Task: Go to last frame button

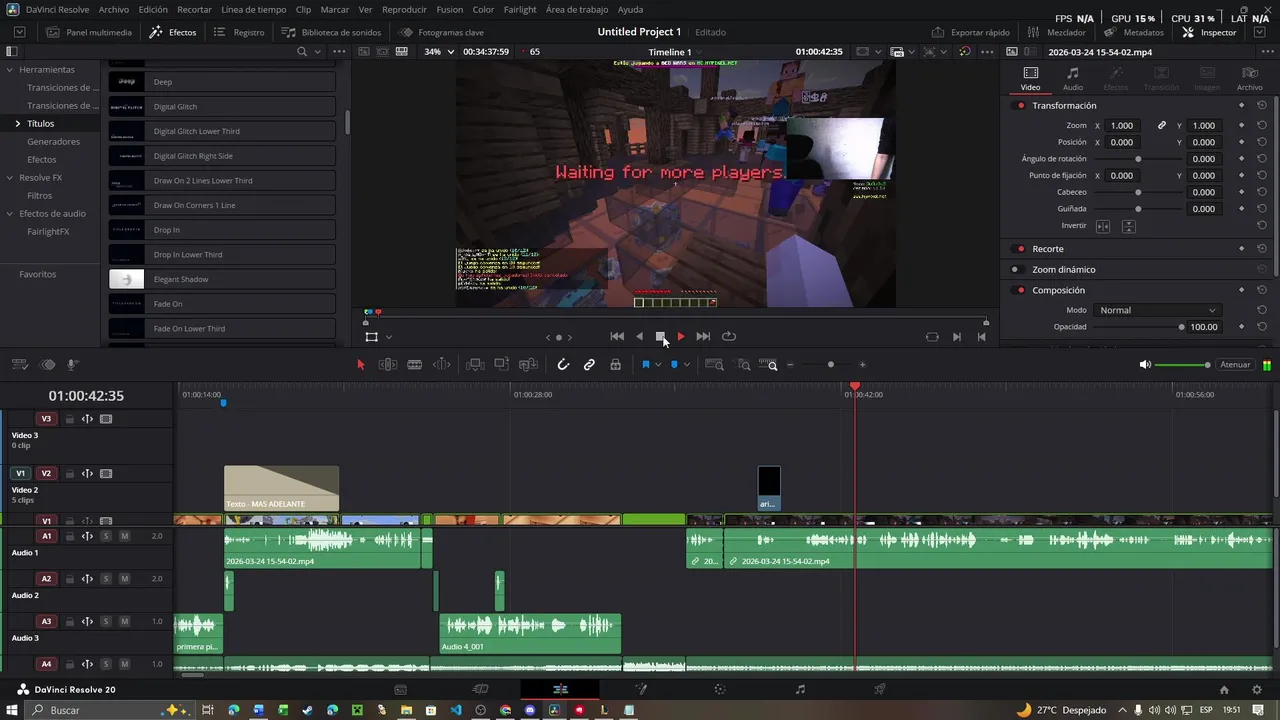Action: [703, 337]
